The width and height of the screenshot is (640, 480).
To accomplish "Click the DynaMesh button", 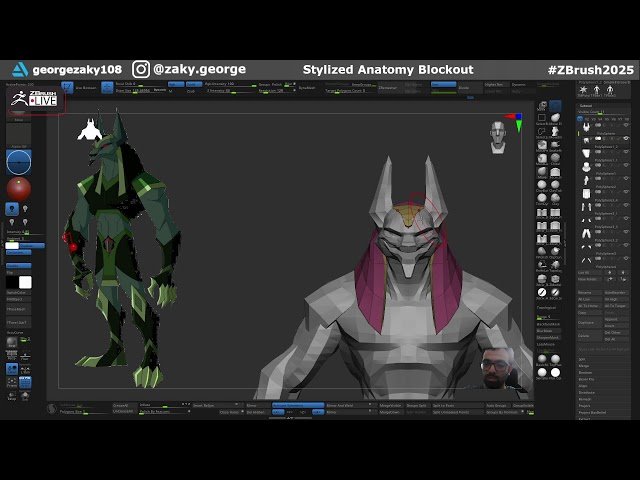I will [x=307, y=88].
